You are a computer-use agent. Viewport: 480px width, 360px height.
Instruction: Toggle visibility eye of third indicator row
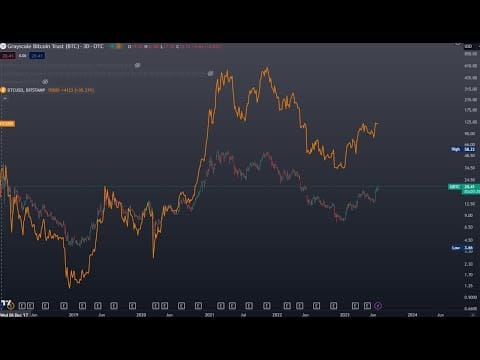tap(45, 82)
